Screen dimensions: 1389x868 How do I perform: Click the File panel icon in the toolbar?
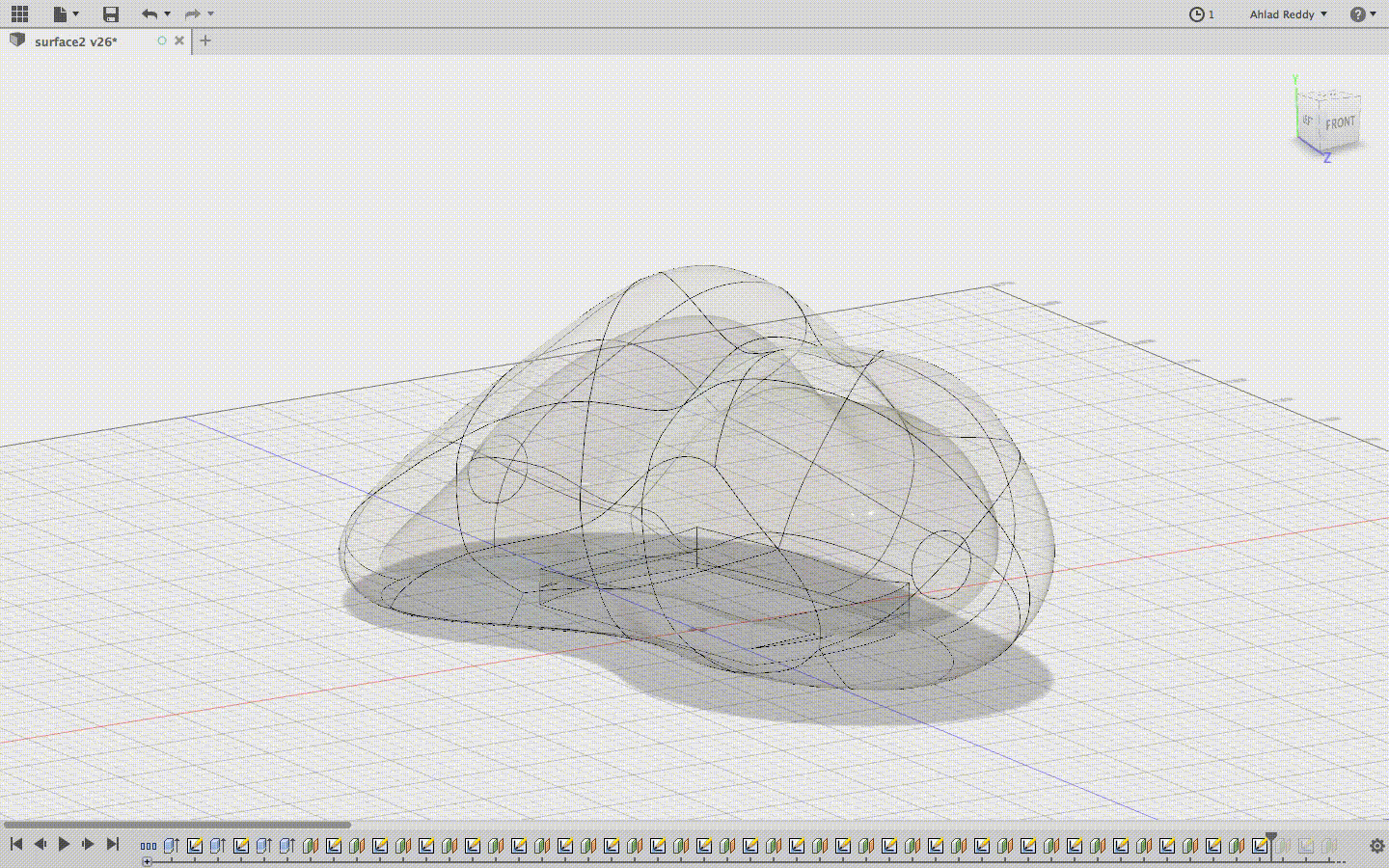(60, 14)
